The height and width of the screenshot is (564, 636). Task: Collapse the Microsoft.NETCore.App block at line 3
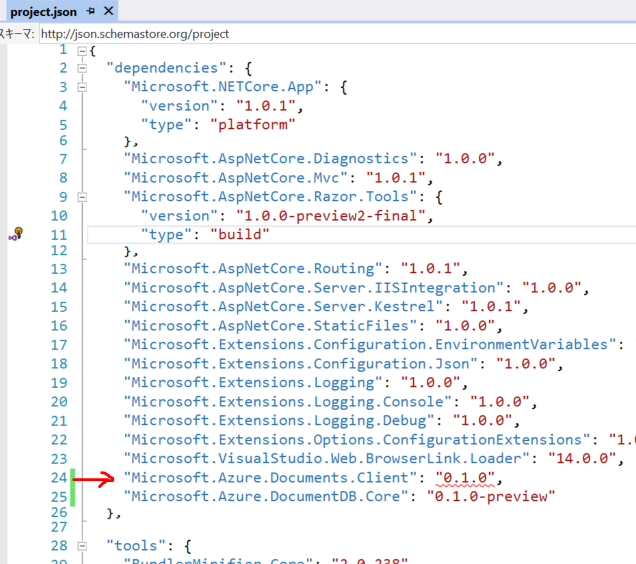(x=82, y=87)
